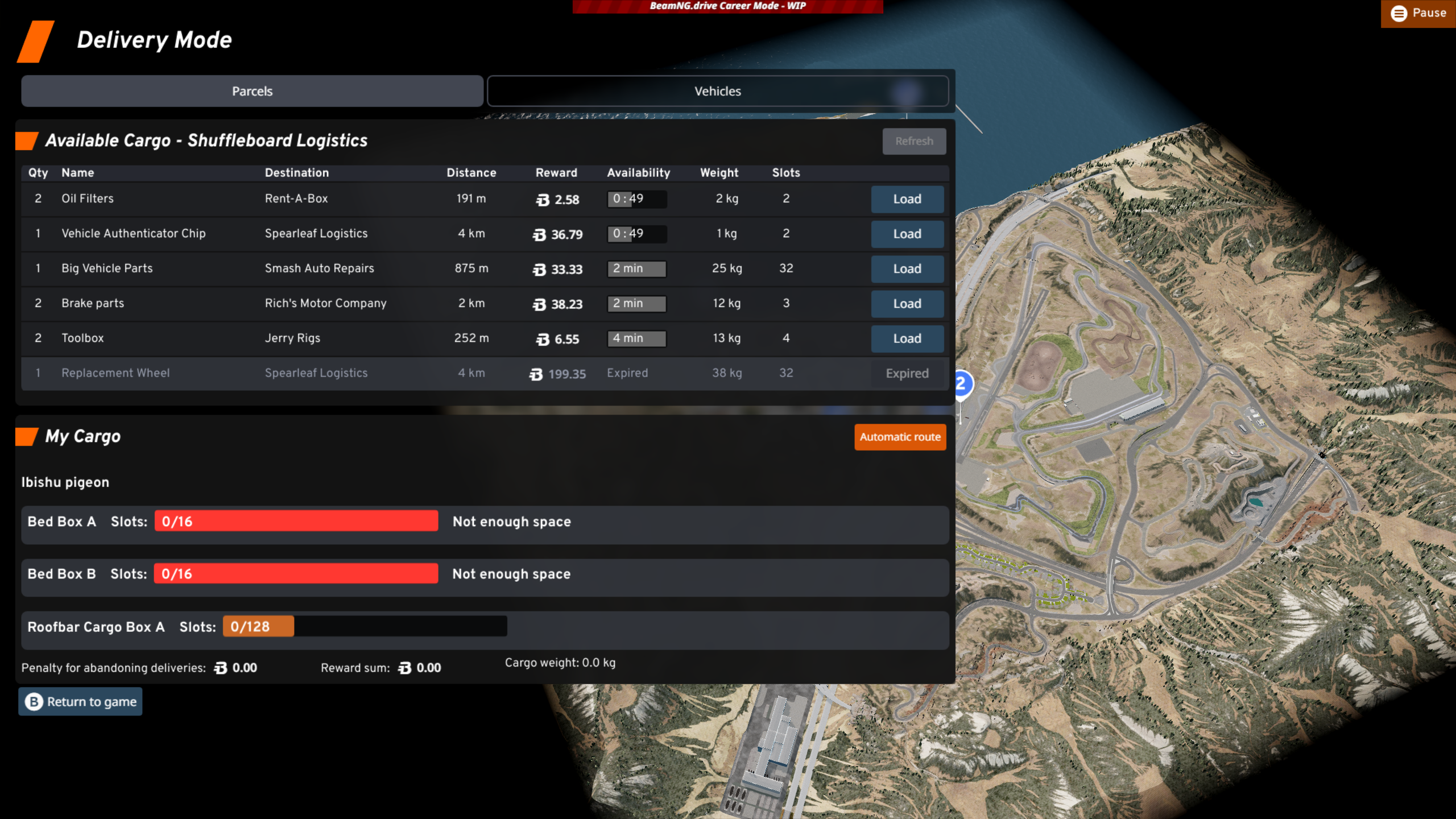Click the Distance column header
The width and height of the screenshot is (1456, 819).
pyautogui.click(x=471, y=173)
